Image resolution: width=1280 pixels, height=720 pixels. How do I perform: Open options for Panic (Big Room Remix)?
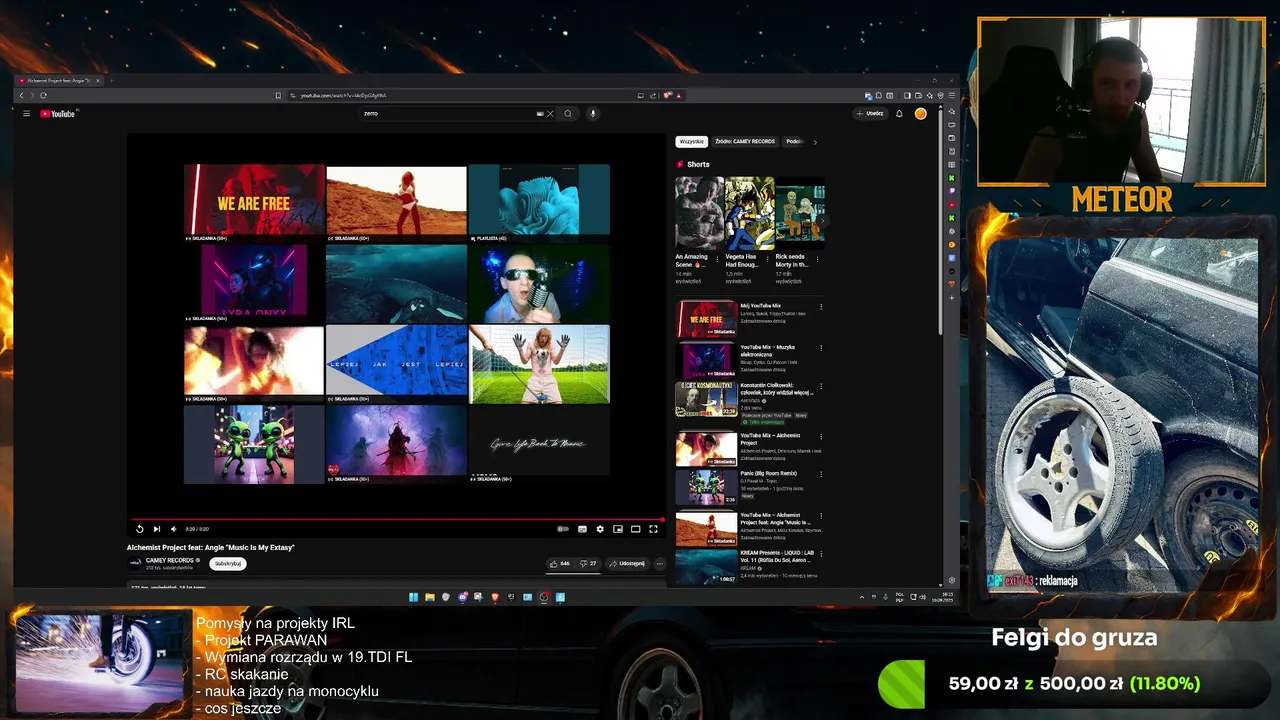(x=821, y=474)
